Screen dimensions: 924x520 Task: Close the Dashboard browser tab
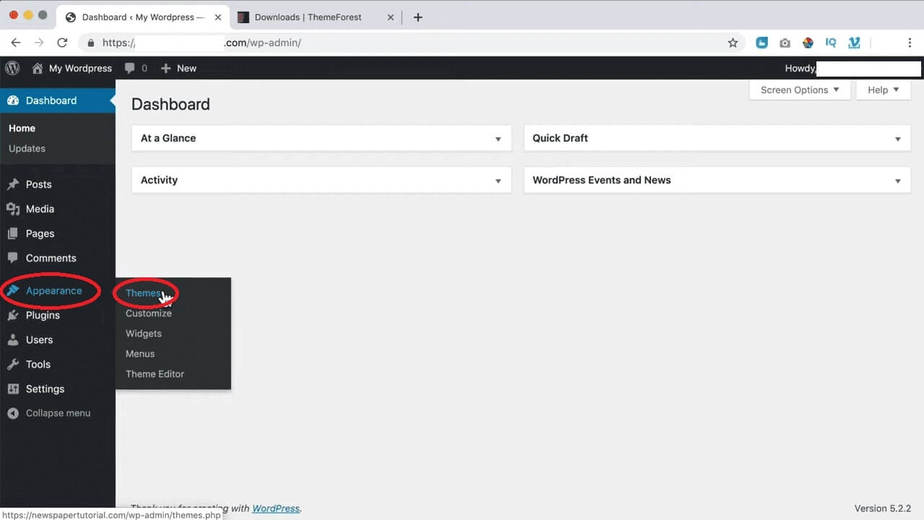pos(218,17)
